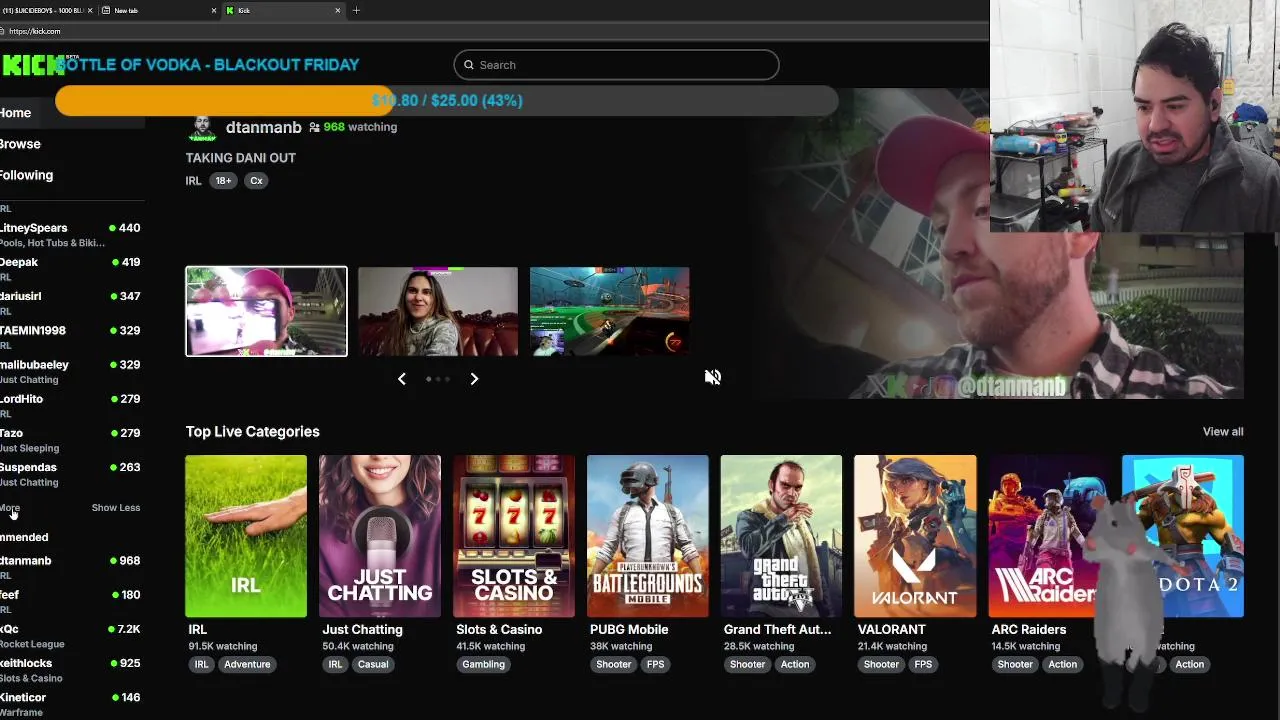Click the viewers icon beside 968
Screen dimensions: 1280x720
pyautogui.click(x=314, y=127)
